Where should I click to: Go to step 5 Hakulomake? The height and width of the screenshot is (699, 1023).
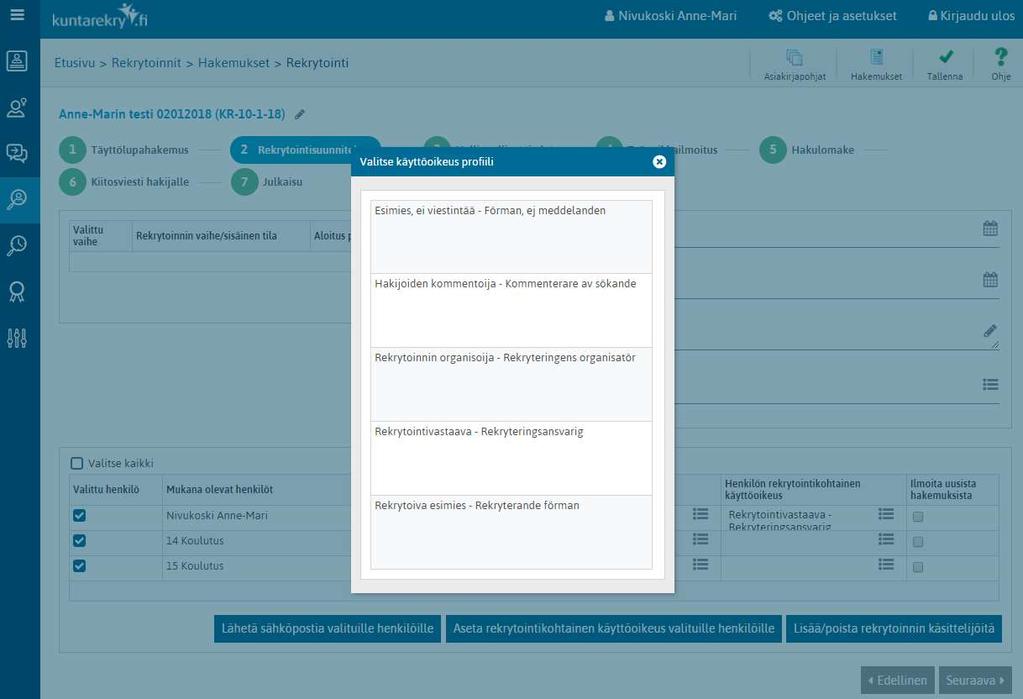(807, 150)
